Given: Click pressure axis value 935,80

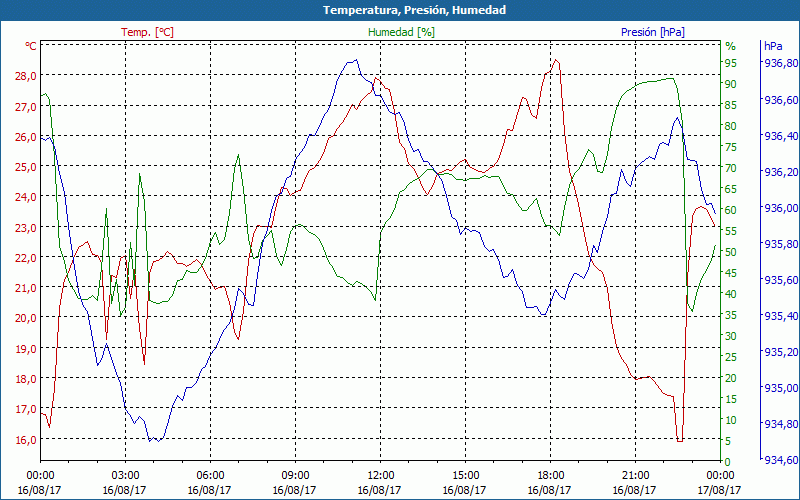Looking at the screenshot, I should (780, 243).
